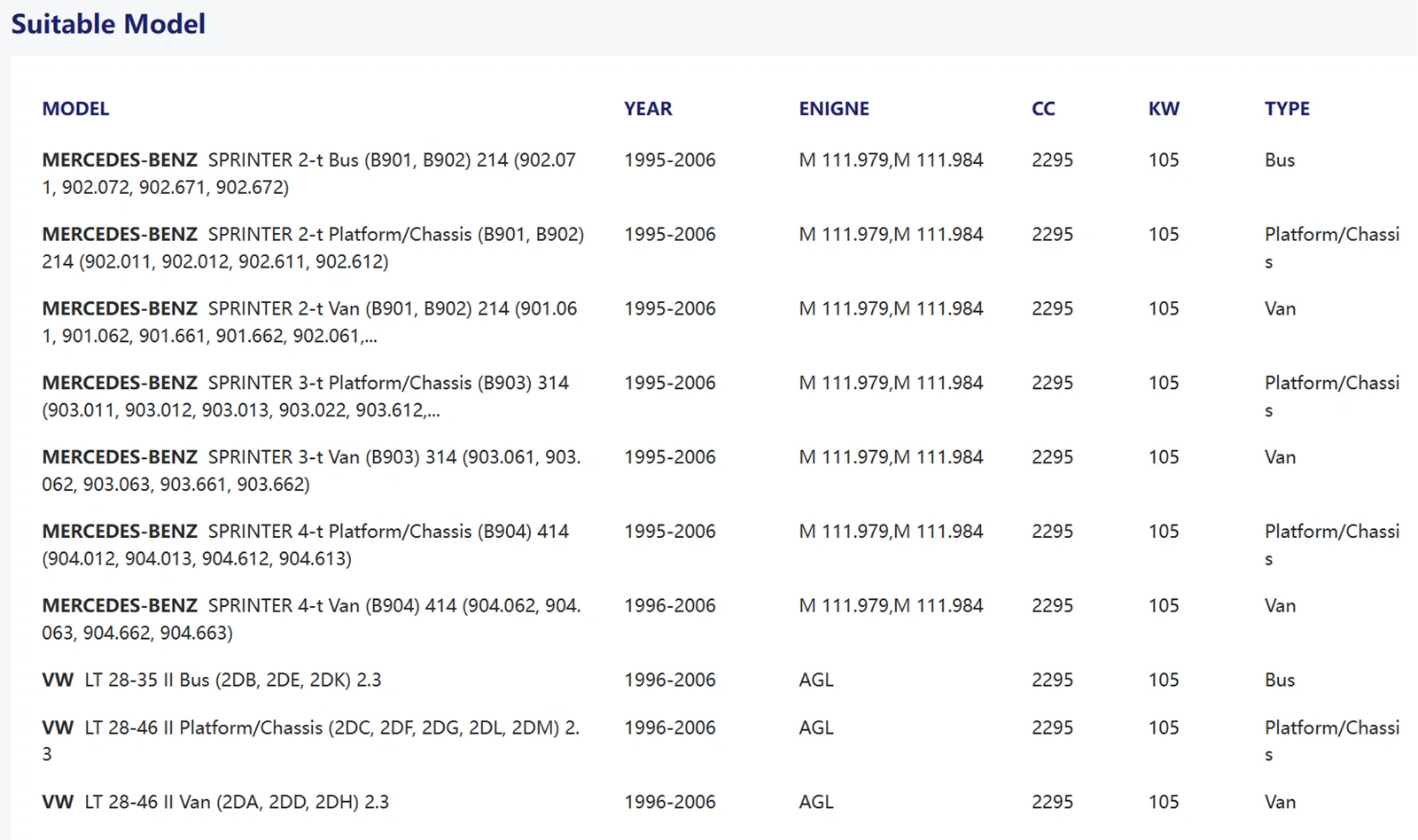Click year 1996-2006 of LT 28-35 II Bus row

670,680
